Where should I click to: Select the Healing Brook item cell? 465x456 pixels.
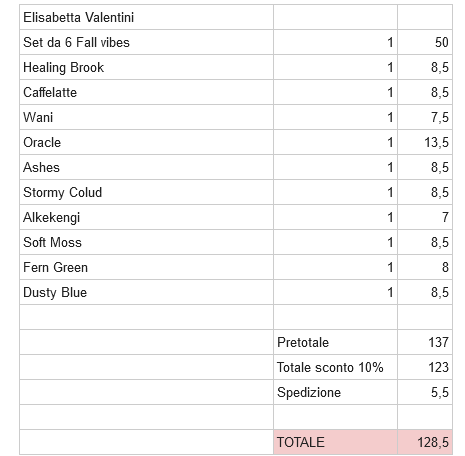pyautogui.click(x=146, y=67)
